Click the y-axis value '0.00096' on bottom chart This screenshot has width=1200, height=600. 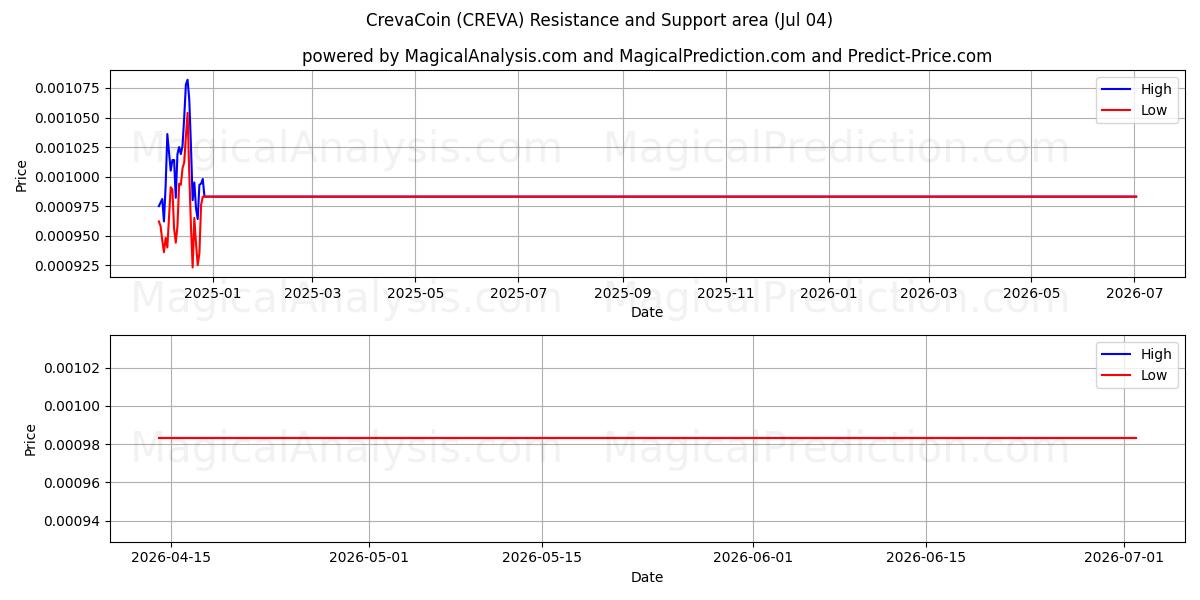click(x=72, y=483)
